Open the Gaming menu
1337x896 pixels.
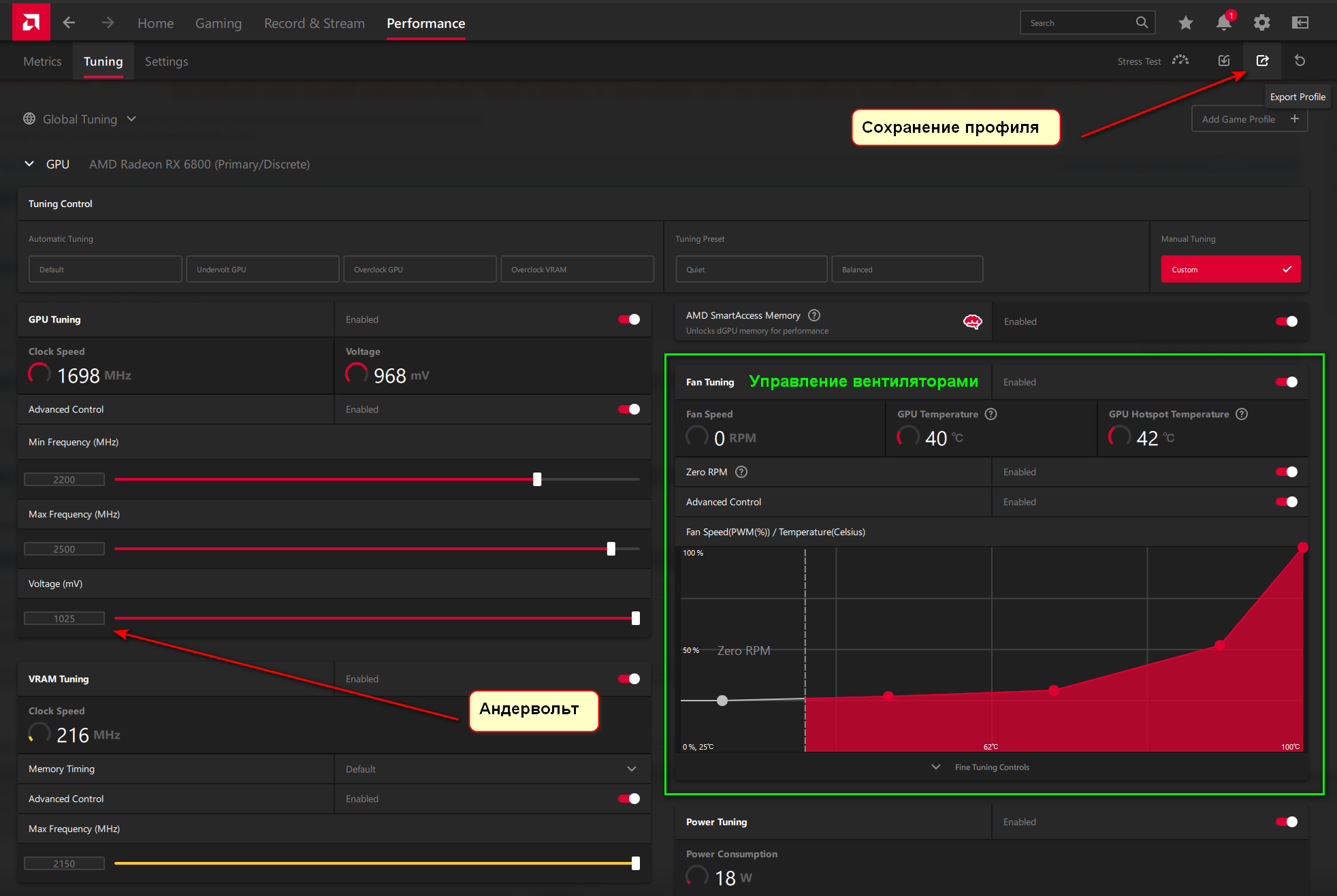[x=218, y=23]
